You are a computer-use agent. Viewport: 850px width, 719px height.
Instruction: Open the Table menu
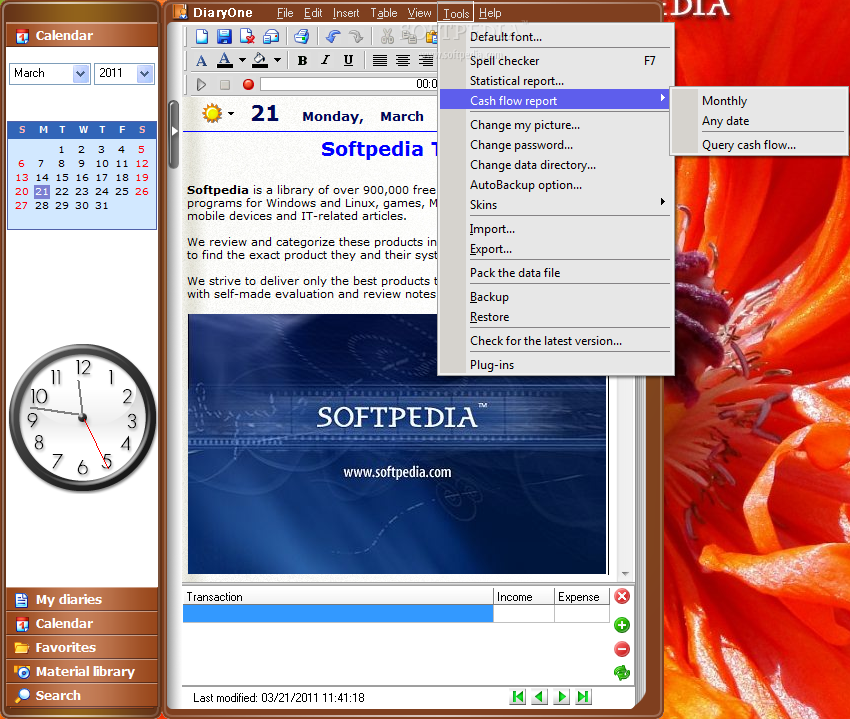pyautogui.click(x=384, y=13)
